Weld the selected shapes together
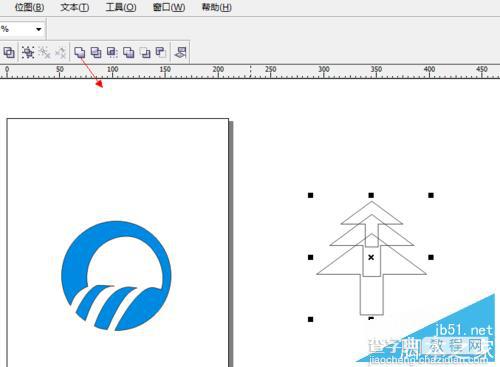500x367 pixels. pos(80,52)
